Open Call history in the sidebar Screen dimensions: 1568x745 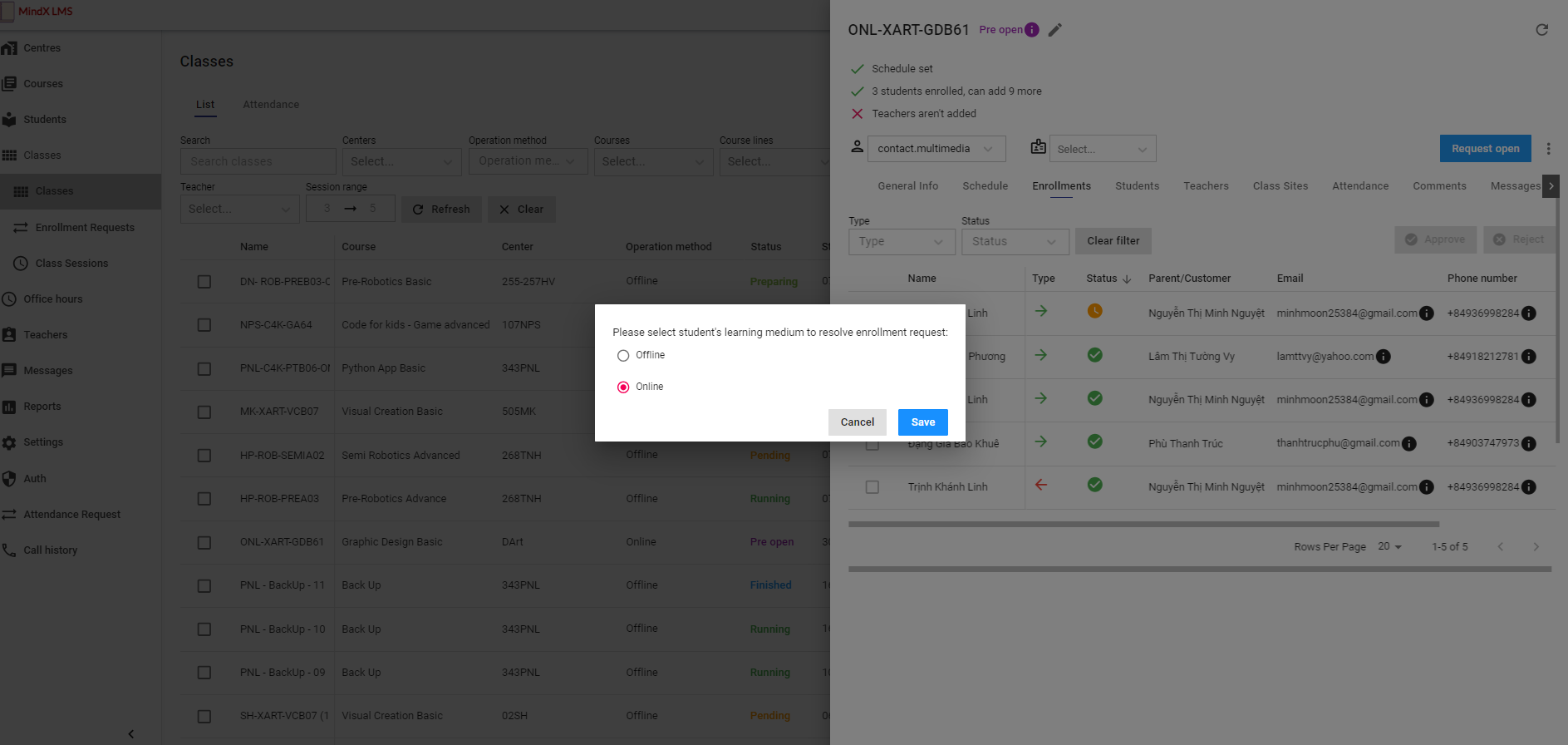coord(50,550)
